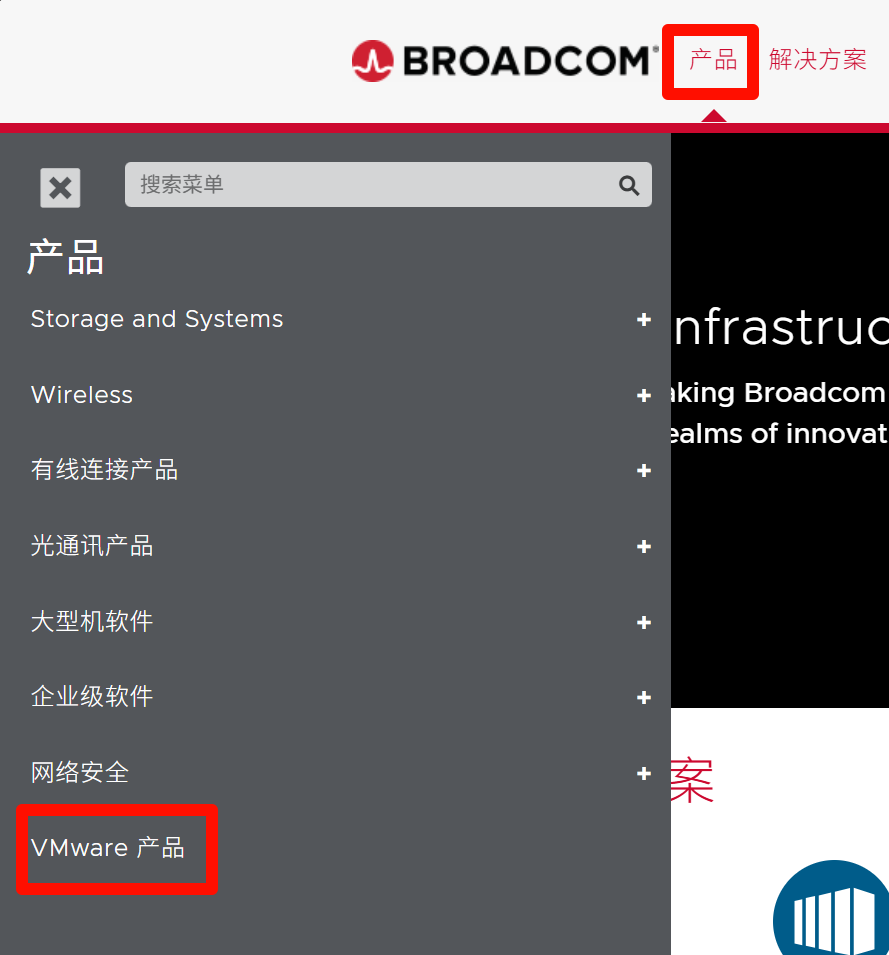Open the 产品 top navigation menu
Screen dimensions: 889x955
pos(712,60)
